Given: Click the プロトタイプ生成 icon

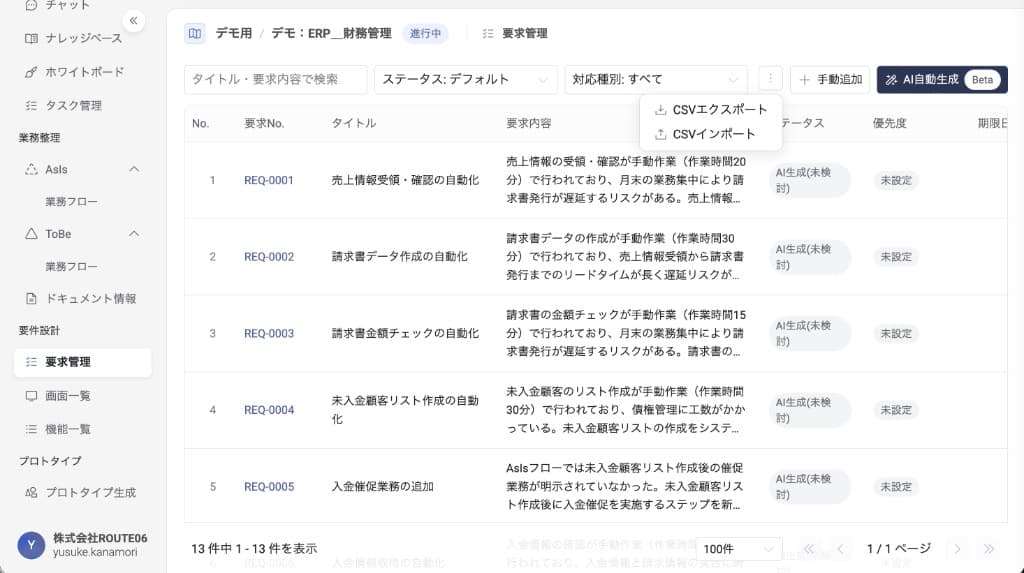Looking at the screenshot, I should (31, 493).
